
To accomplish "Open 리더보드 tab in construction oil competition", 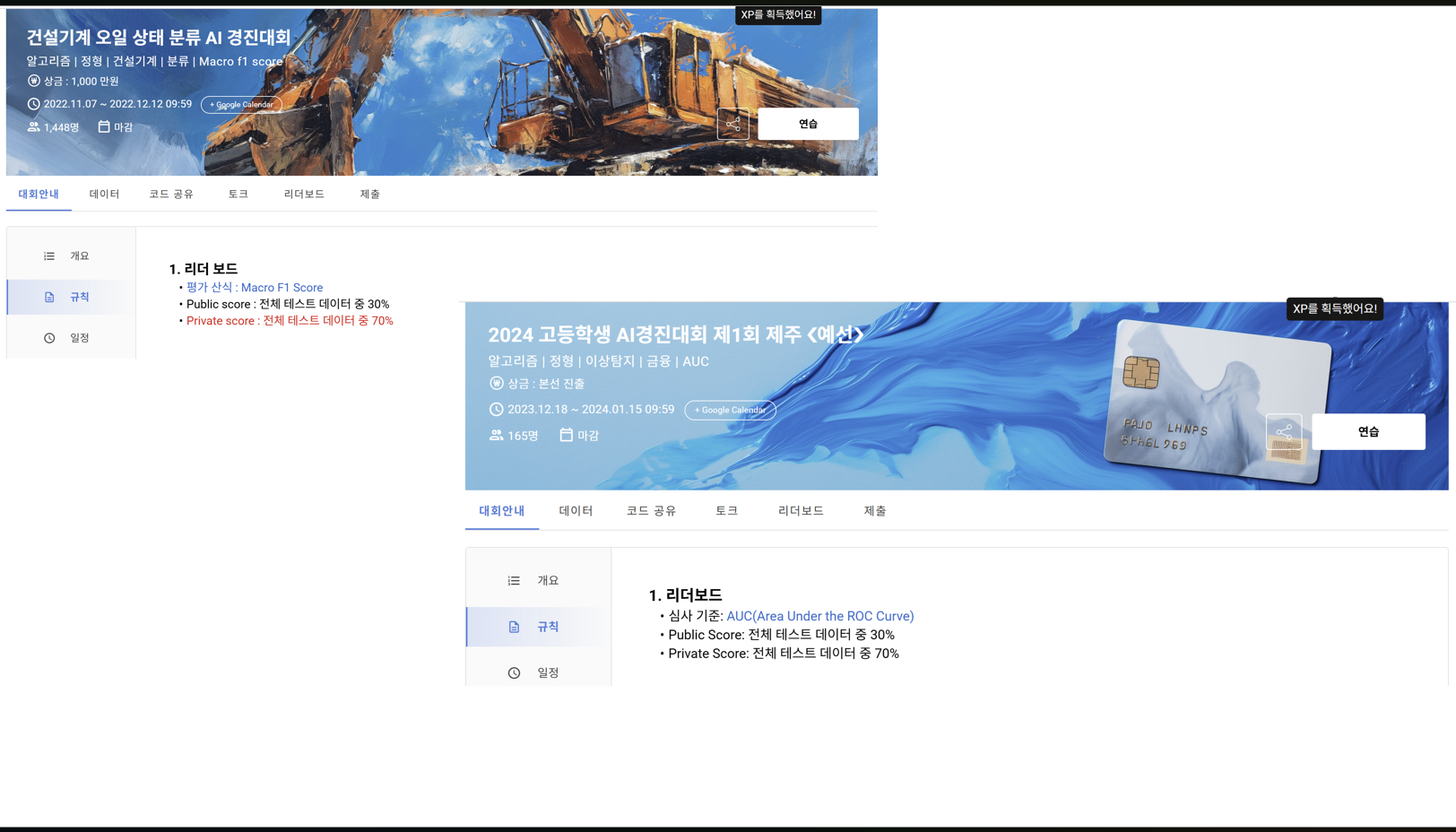I will click(304, 194).
